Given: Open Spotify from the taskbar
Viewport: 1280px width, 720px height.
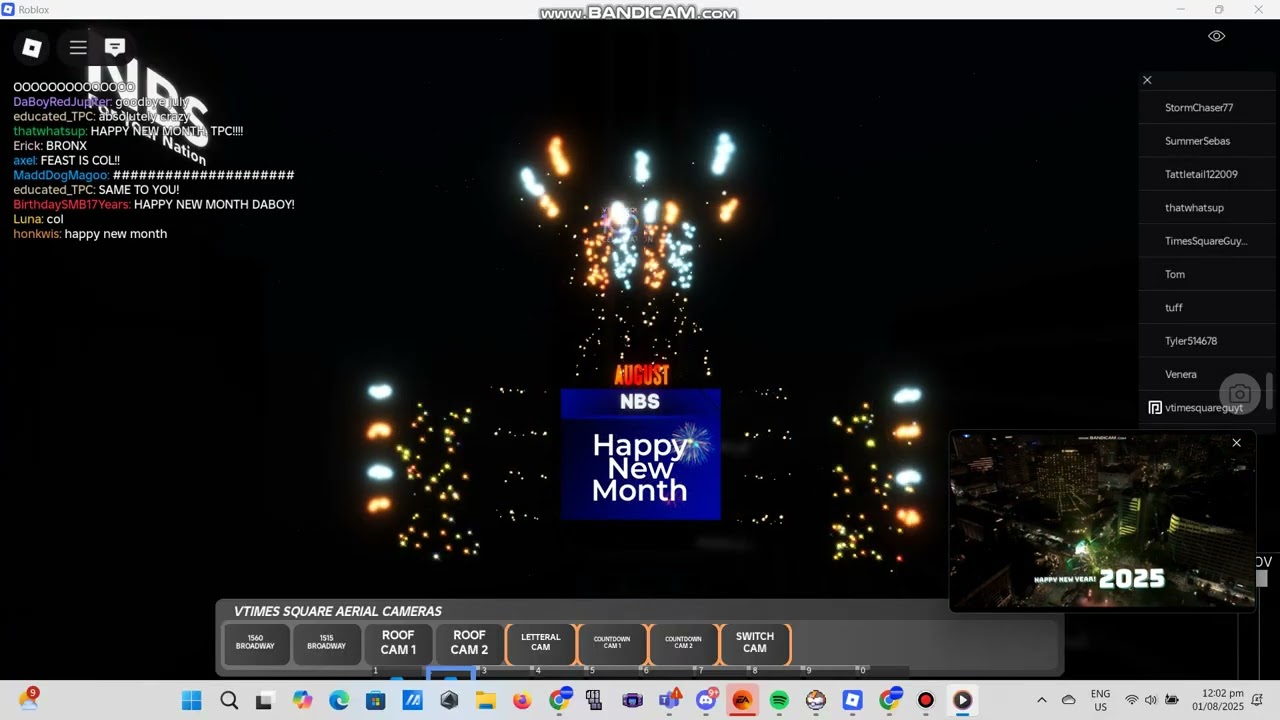Looking at the screenshot, I should click(779, 700).
